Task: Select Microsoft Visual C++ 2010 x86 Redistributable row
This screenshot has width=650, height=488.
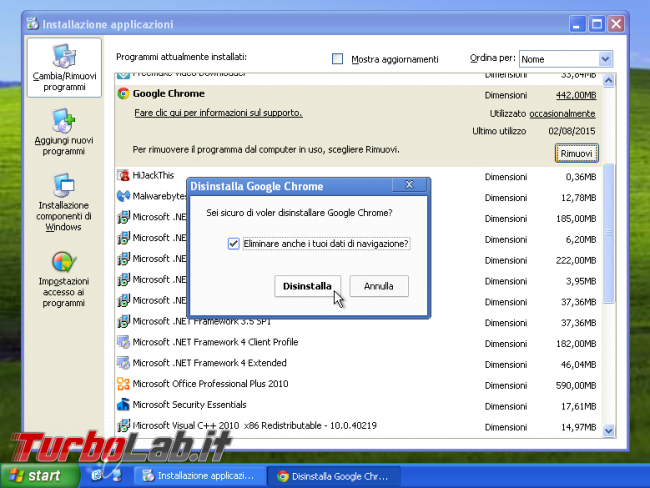Action: coord(358,426)
